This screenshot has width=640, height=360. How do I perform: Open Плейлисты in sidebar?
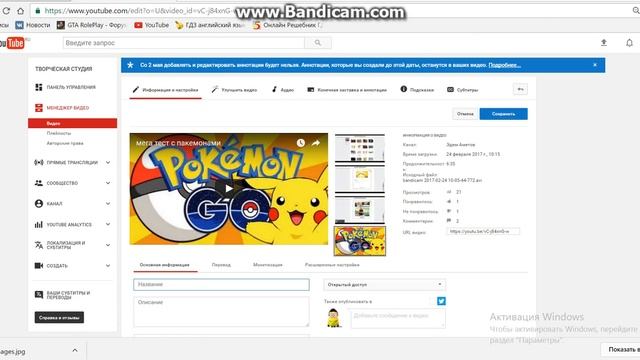[x=59, y=133]
